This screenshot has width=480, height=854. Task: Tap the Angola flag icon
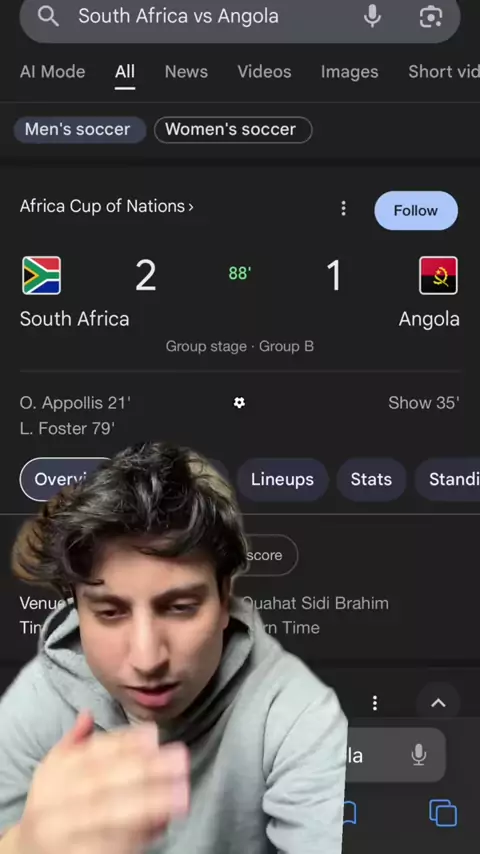coord(439,276)
